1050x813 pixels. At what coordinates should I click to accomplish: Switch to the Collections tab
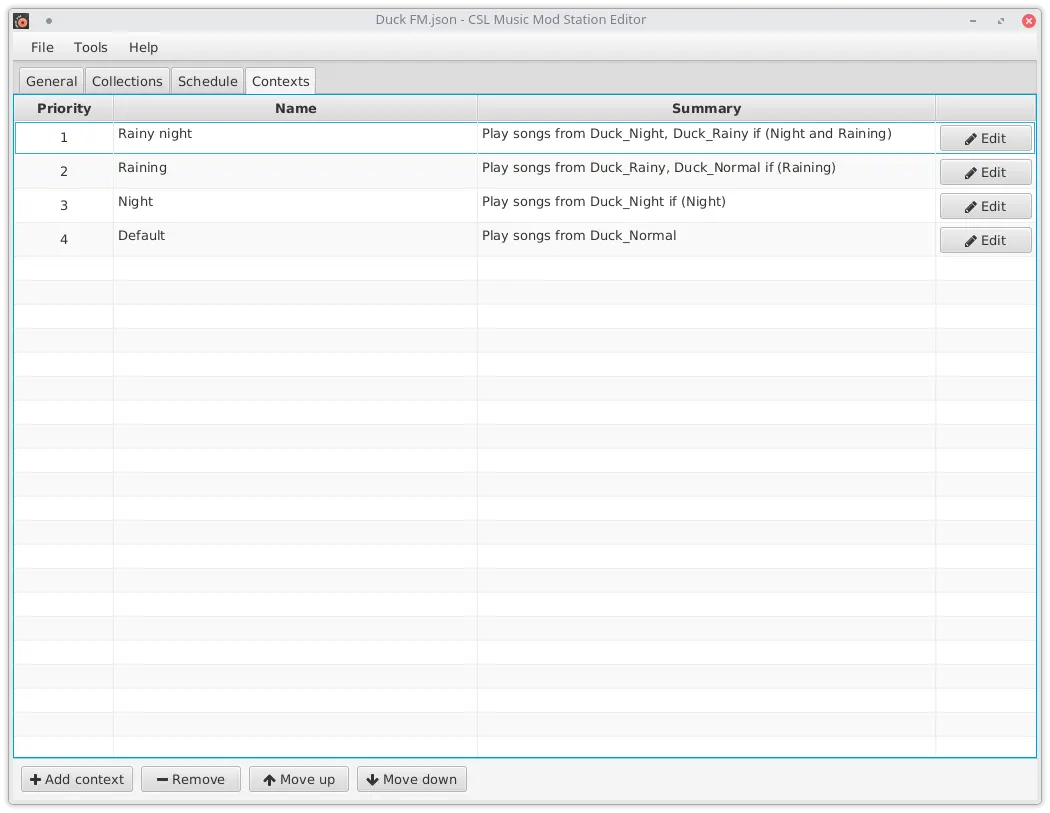pyautogui.click(x=127, y=81)
